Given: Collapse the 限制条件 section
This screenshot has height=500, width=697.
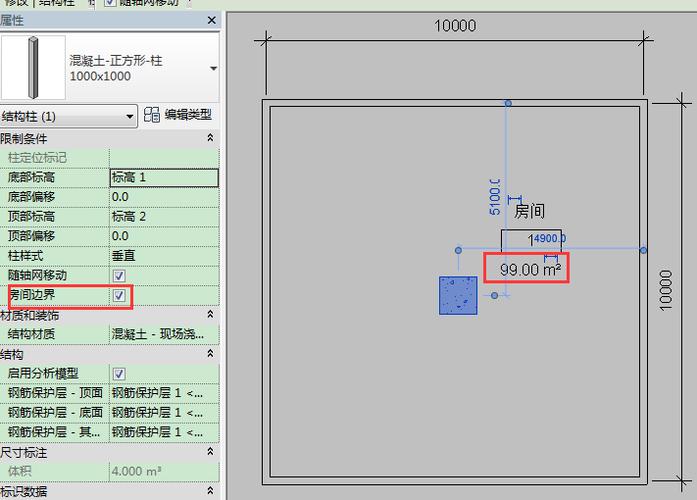Looking at the screenshot, I should click(210, 138).
